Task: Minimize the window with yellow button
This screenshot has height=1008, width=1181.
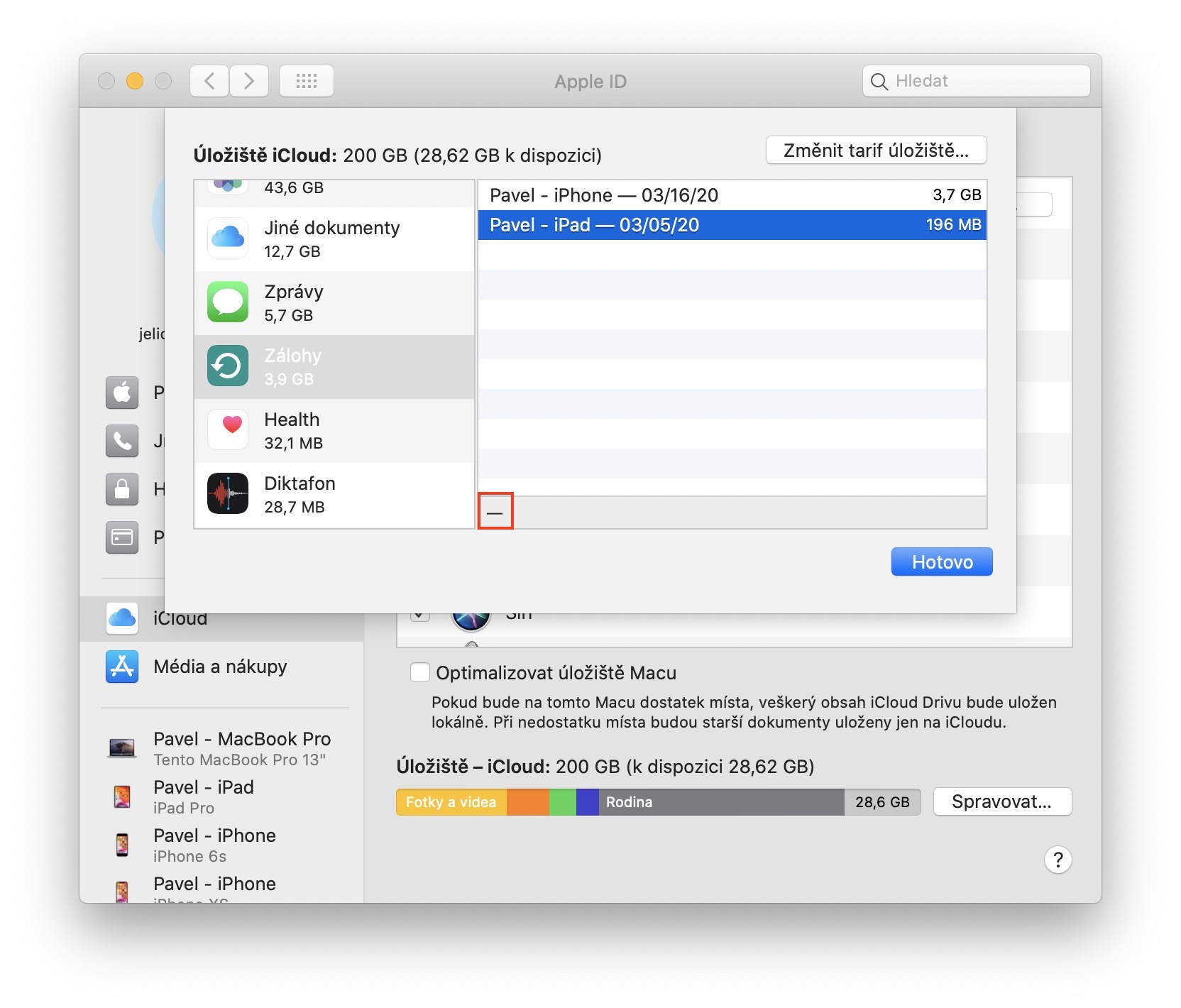Action: (x=135, y=81)
